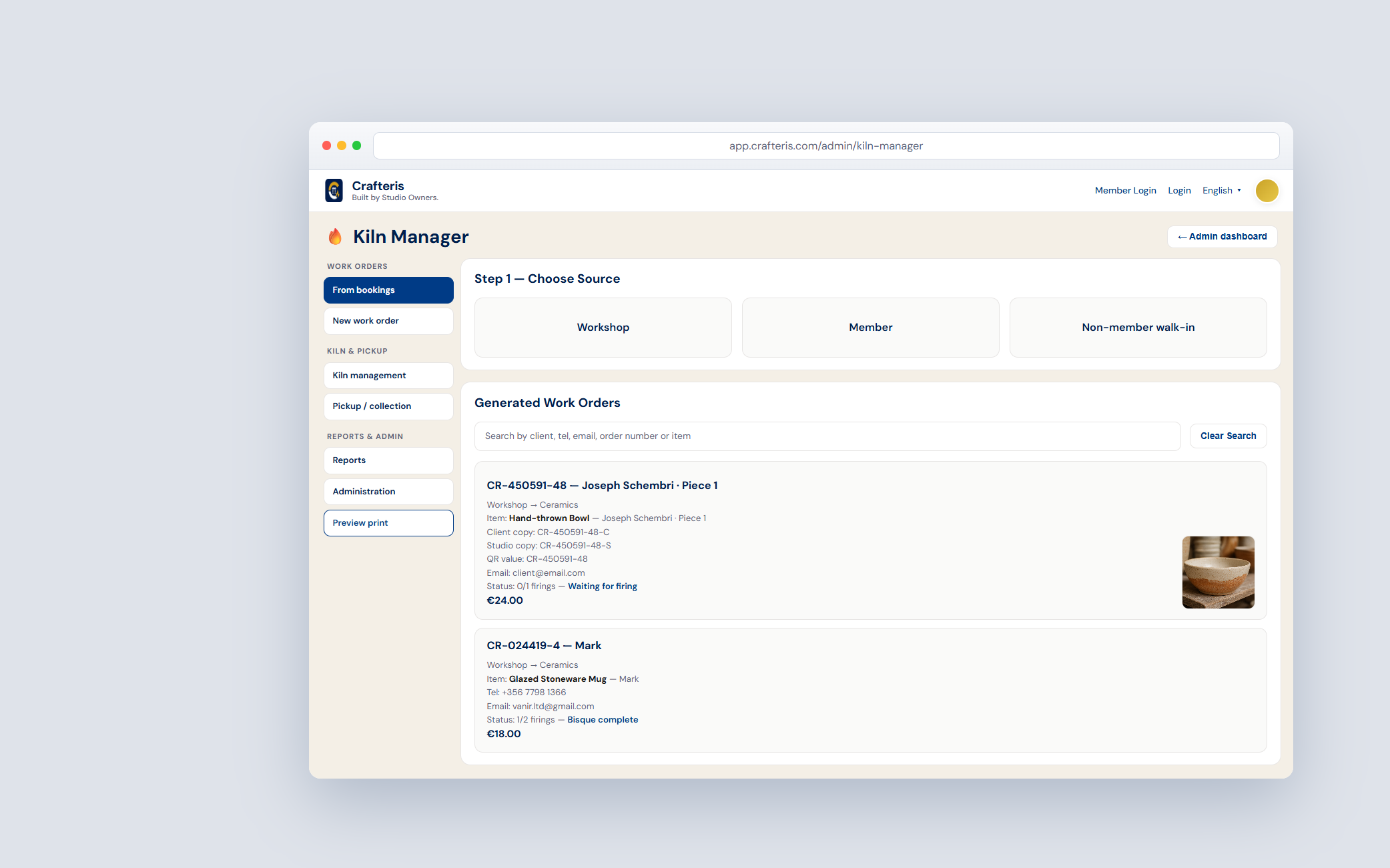
Task: Open Pickup / collection page
Action: pos(388,406)
